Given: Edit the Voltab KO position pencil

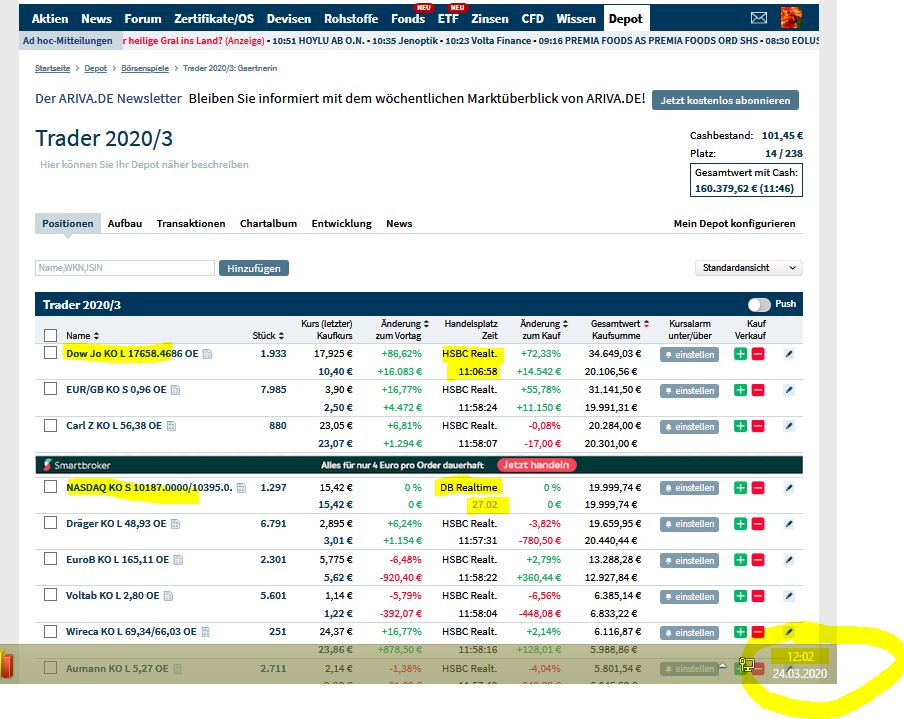Looking at the screenshot, I should click(789, 596).
